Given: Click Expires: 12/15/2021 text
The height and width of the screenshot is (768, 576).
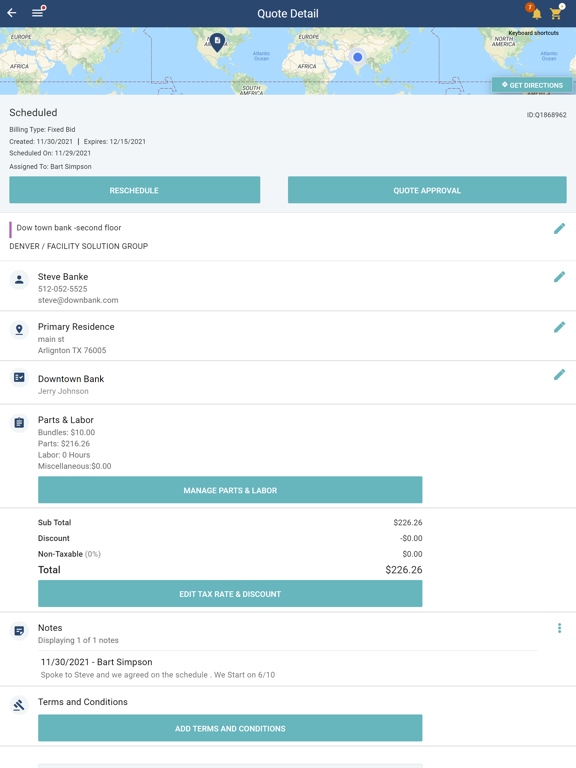Looking at the screenshot, I should (x=115, y=142).
